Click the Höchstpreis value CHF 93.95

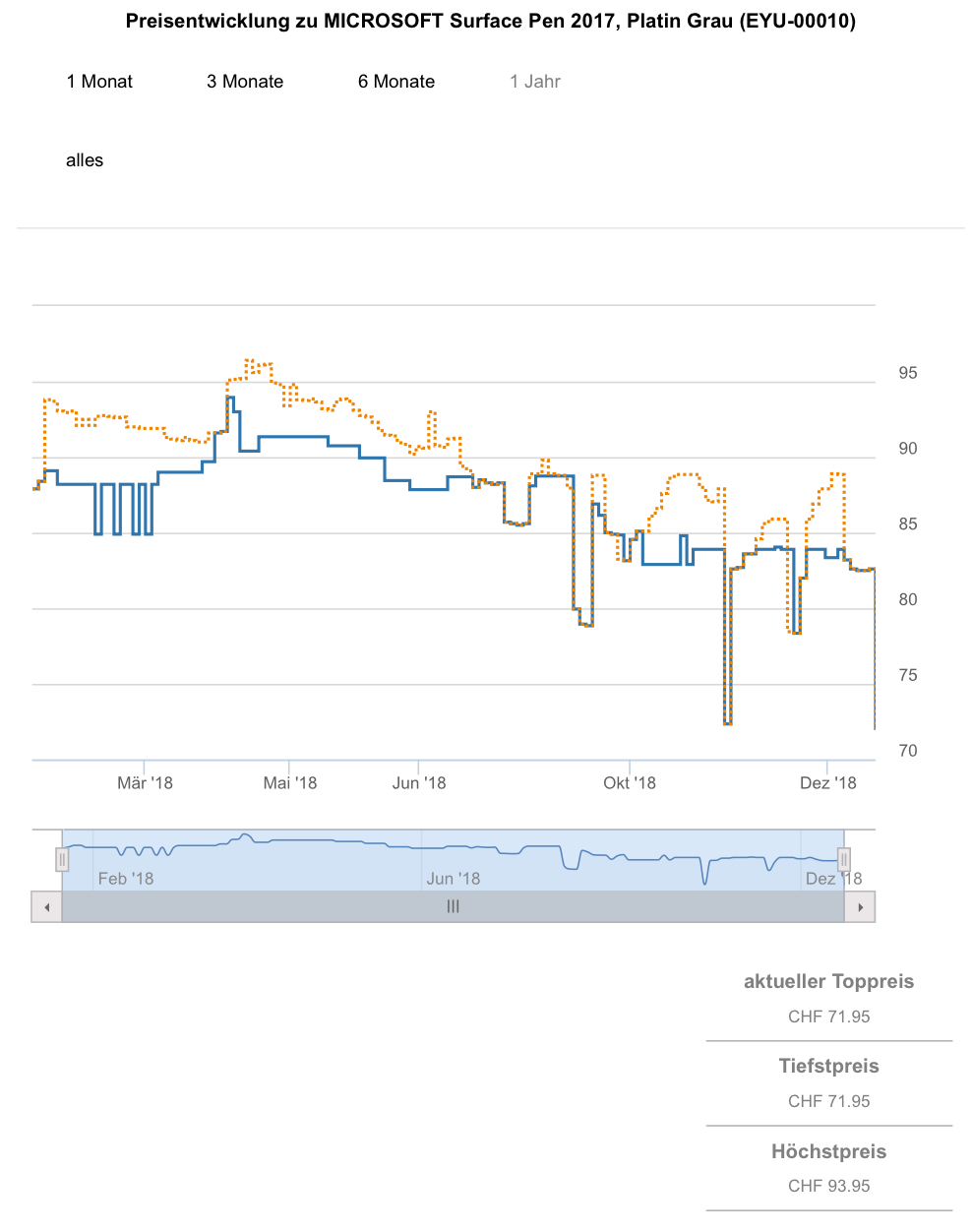point(829,1186)
